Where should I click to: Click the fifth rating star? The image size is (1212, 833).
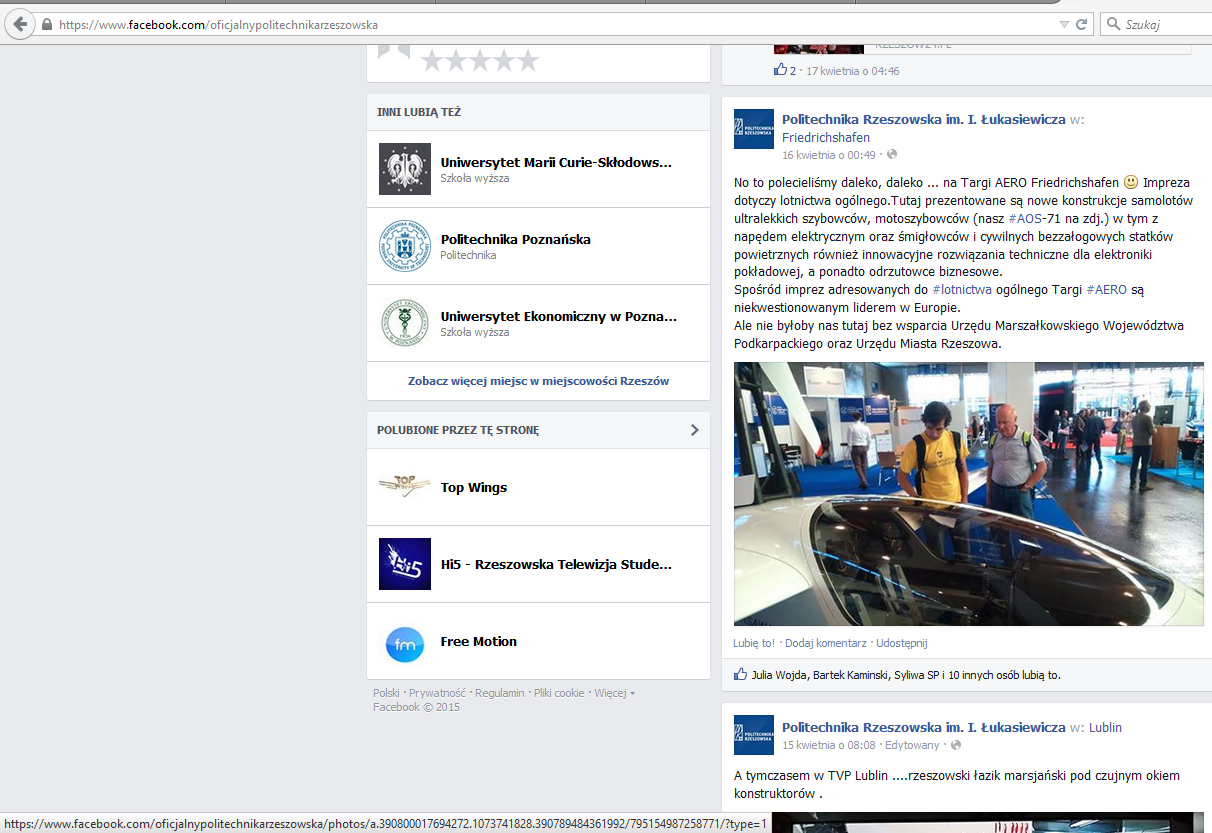527,61
